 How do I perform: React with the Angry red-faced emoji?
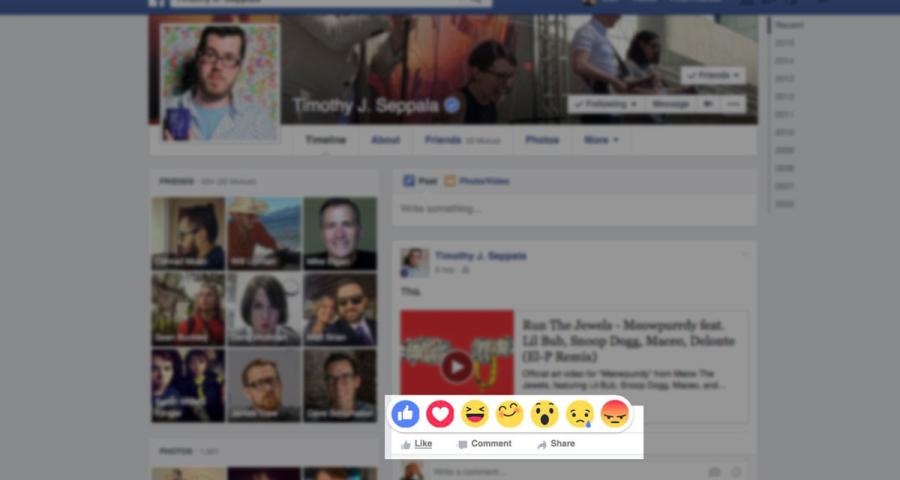(615, 413)
